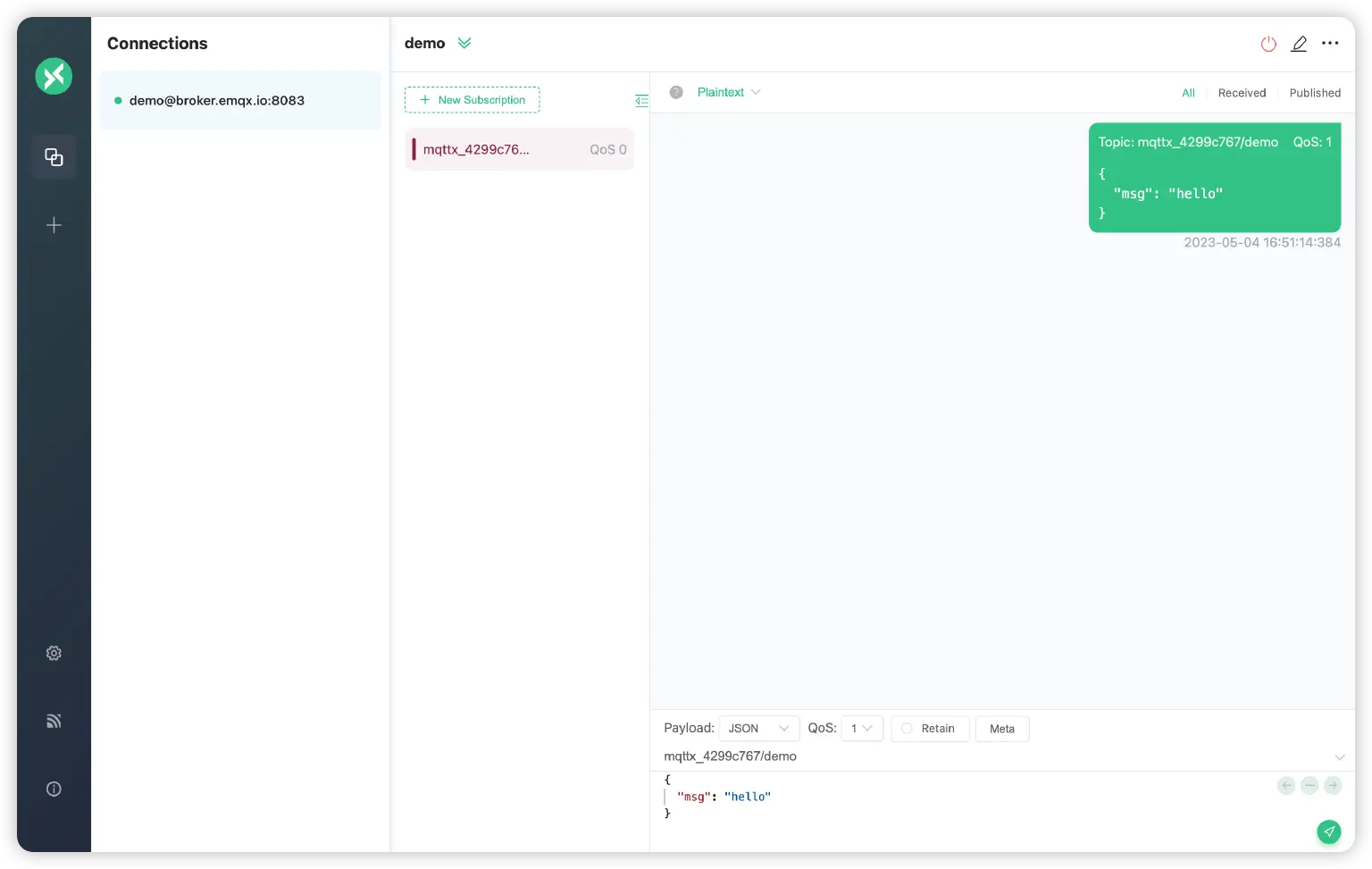
Task: Add a New Subscription
Action: click(472, 99)
